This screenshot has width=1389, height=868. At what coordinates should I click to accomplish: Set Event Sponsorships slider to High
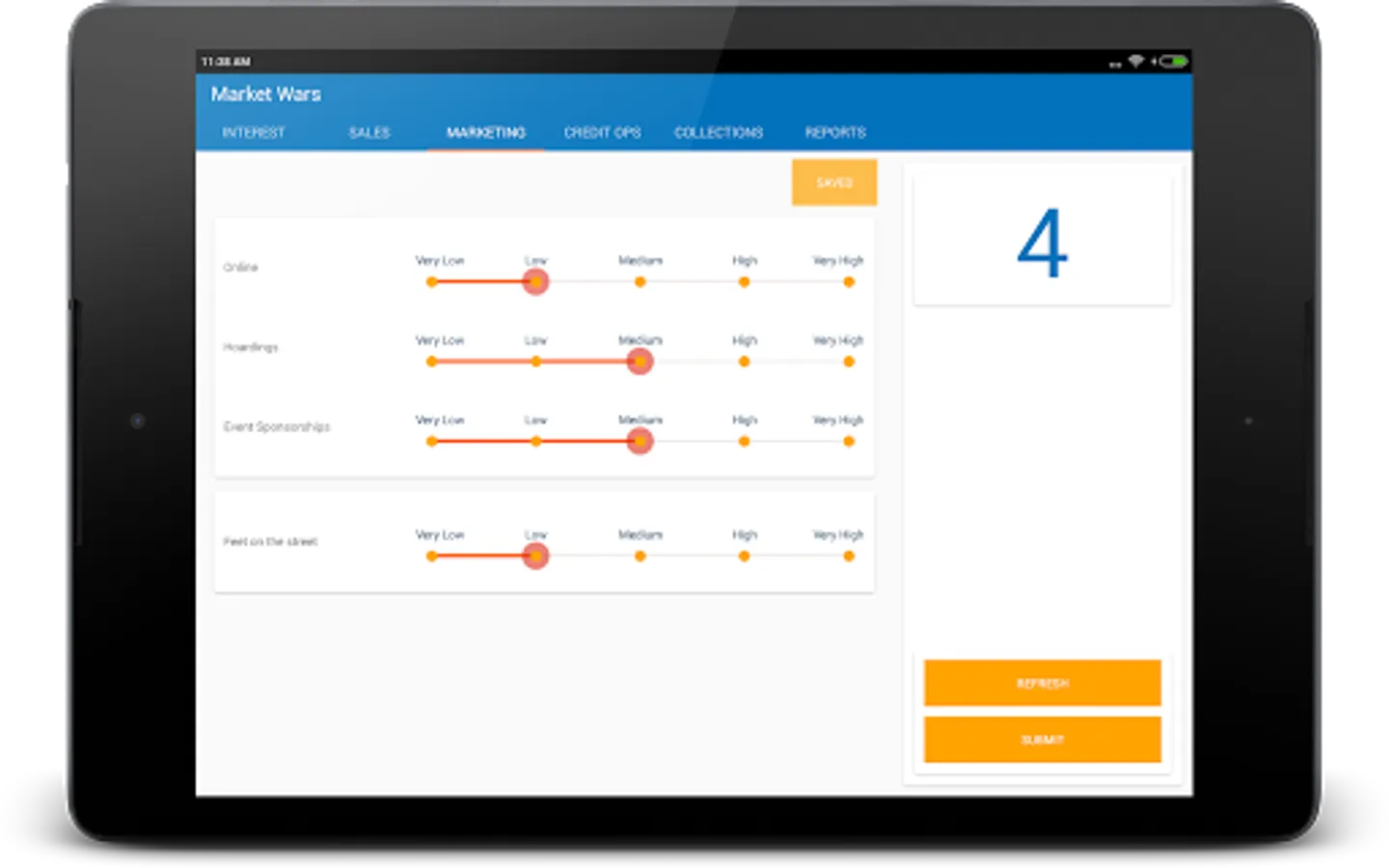point(744,441)
